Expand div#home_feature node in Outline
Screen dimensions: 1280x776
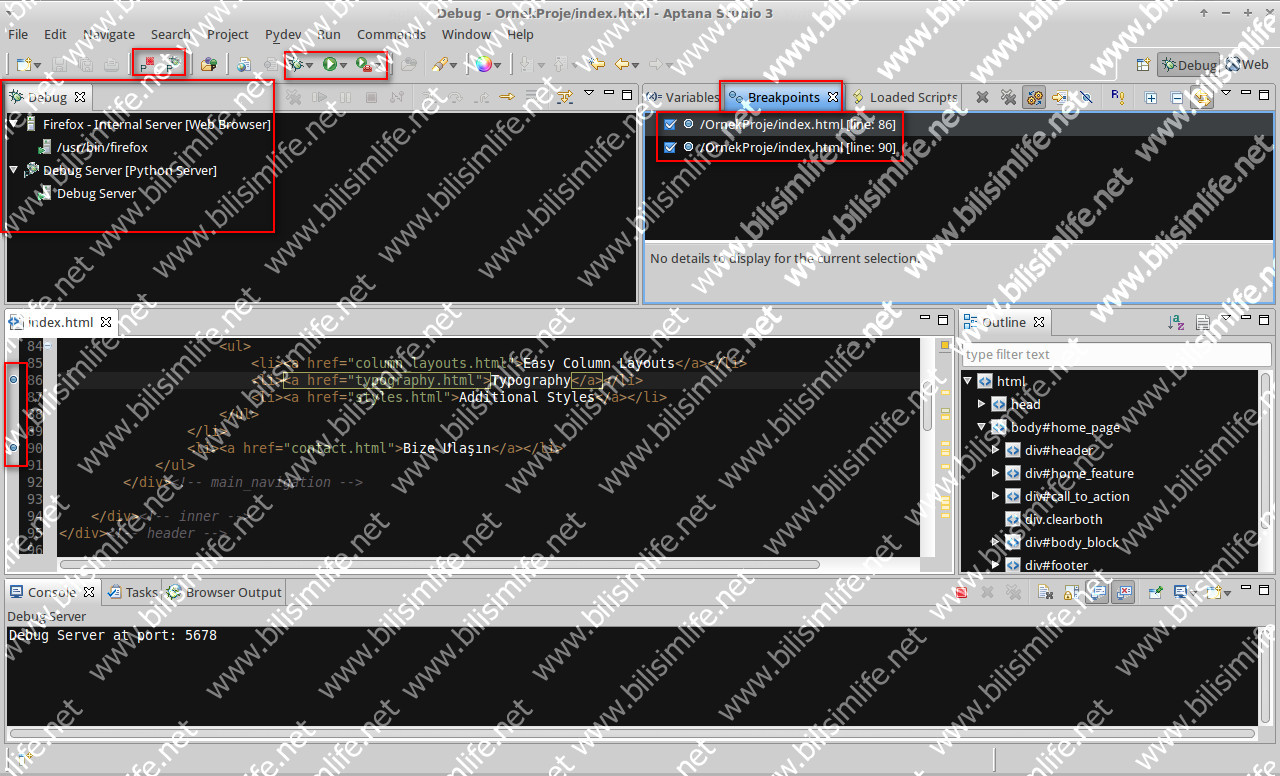(x=996, y=473)
